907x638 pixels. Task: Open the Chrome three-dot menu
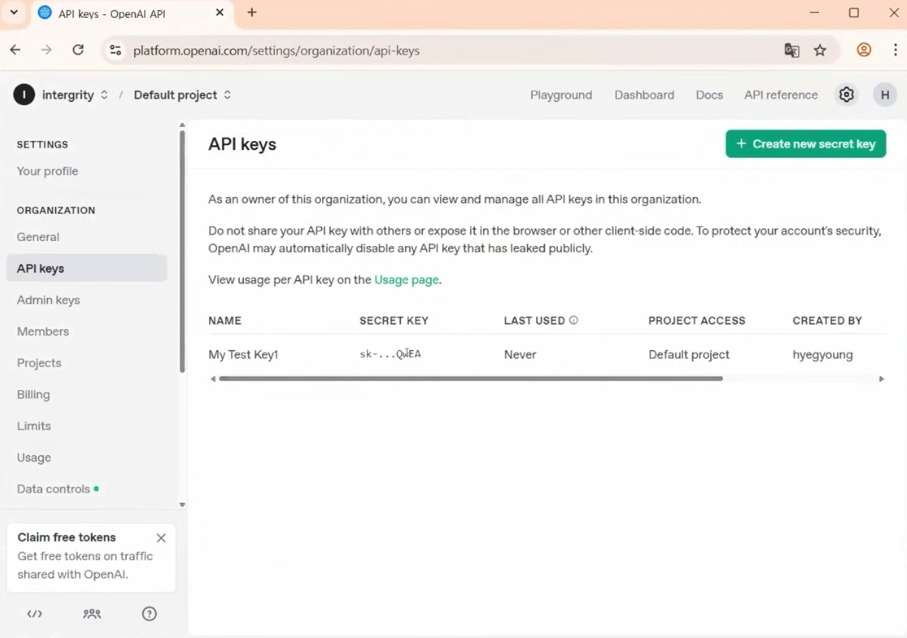click(x=895, y=50)
